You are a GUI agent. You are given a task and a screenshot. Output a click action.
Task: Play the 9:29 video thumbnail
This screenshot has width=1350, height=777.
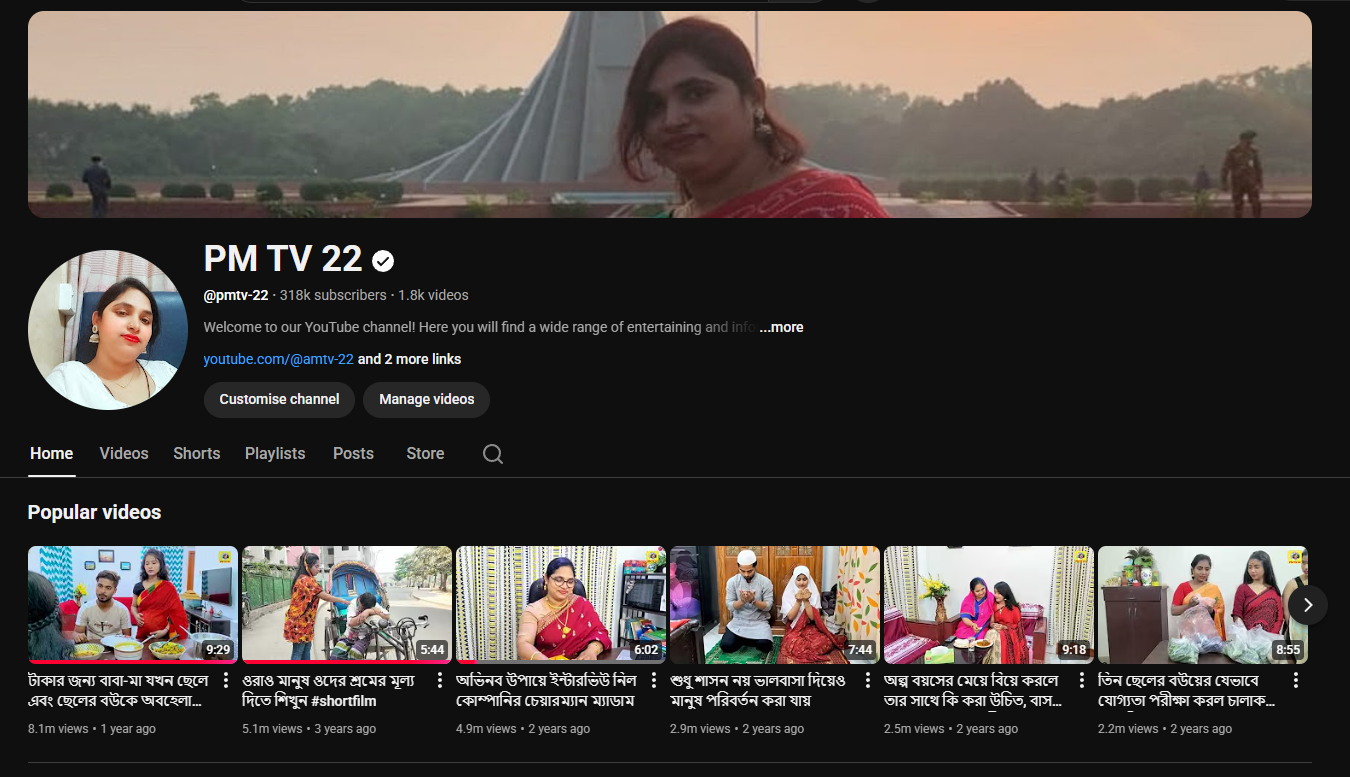pyautogui.click(x=132, y=604)
